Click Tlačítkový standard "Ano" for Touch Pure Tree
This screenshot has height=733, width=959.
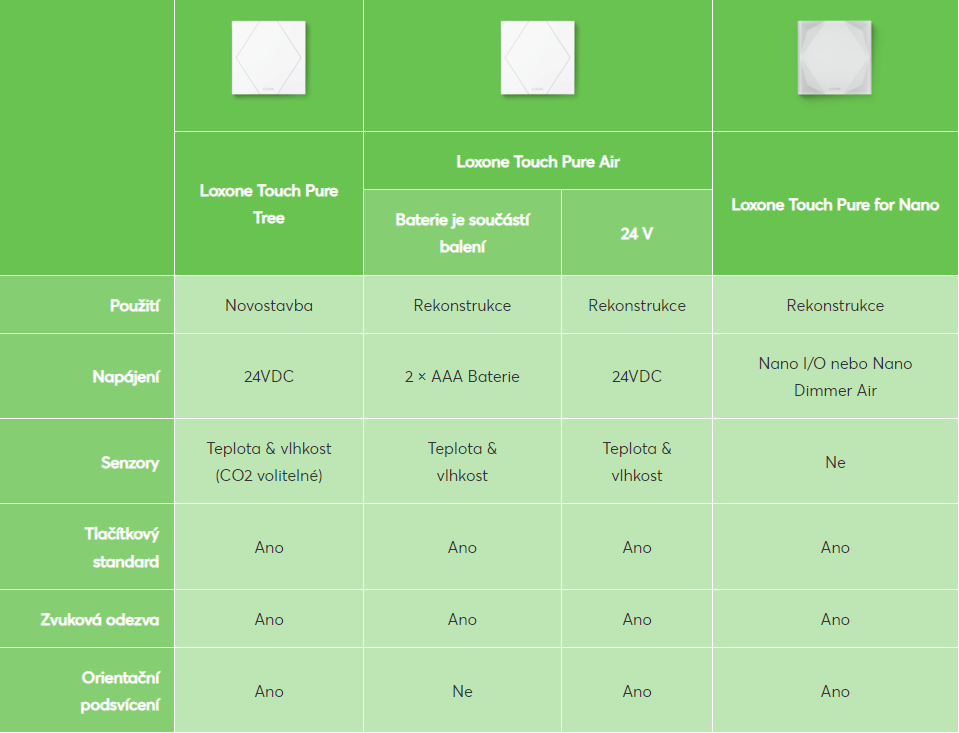[269, 547]
